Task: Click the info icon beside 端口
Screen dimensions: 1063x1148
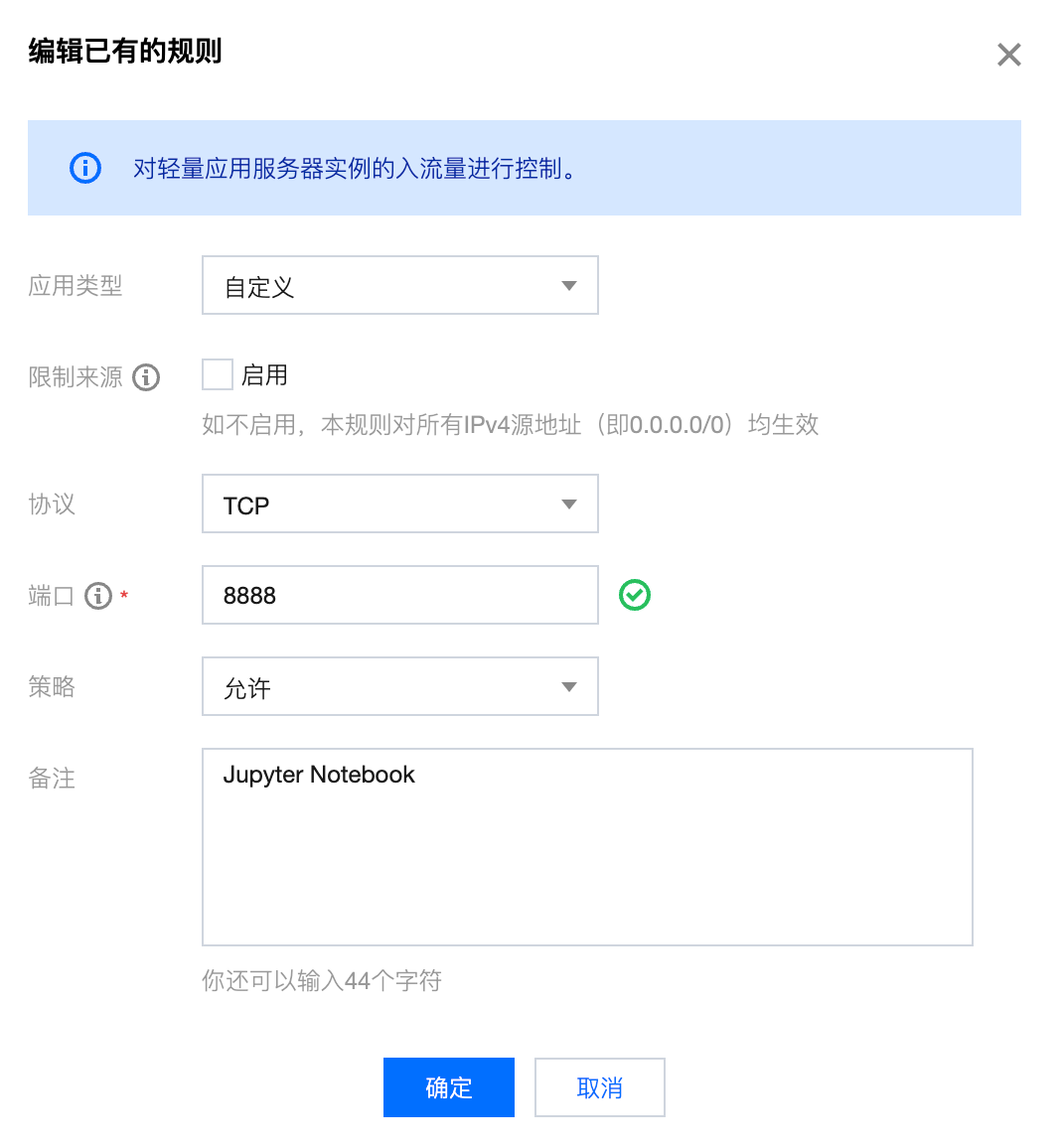Action: (x=98, y=596)
